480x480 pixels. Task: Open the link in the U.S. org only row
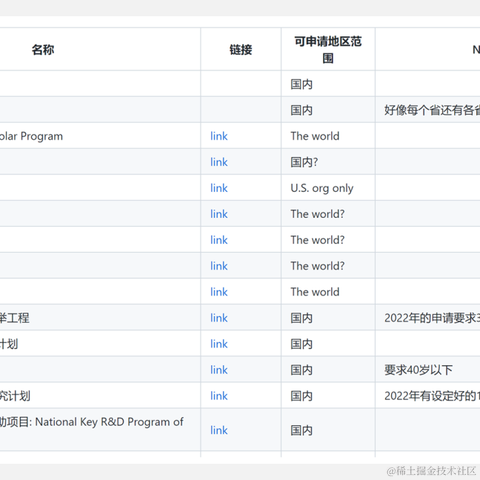pyautogui.click(x=219, y=188)
